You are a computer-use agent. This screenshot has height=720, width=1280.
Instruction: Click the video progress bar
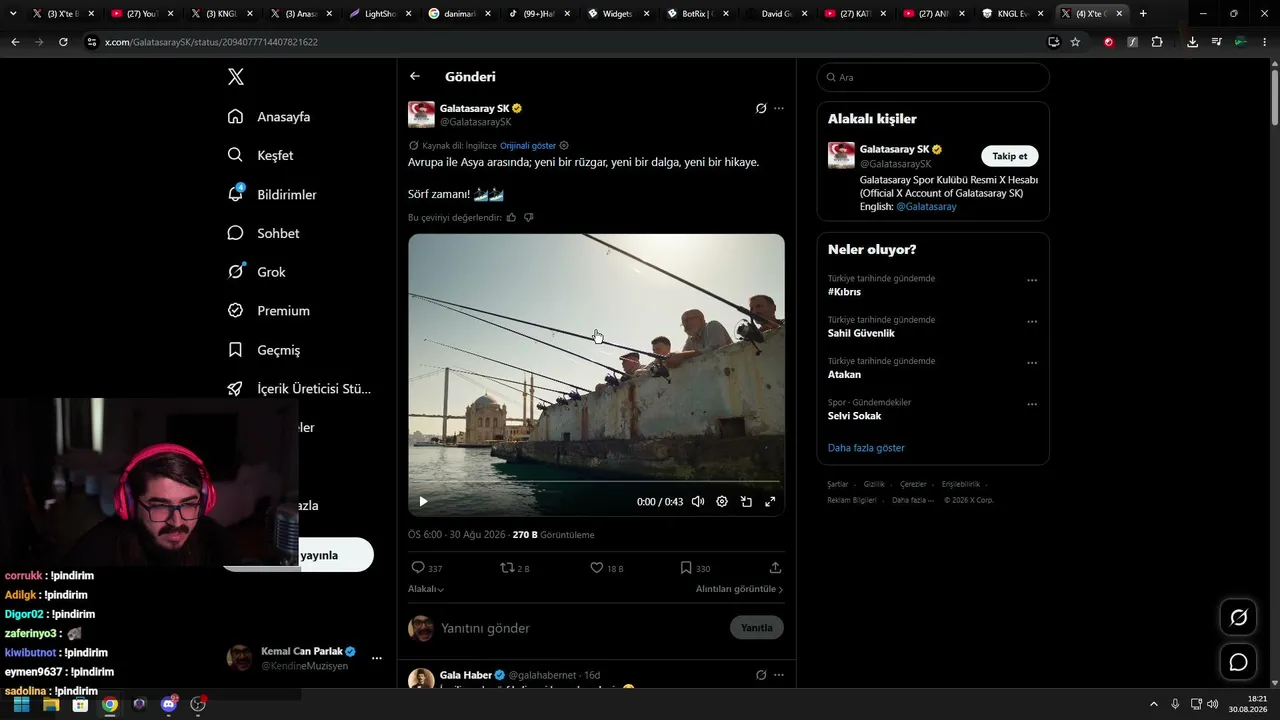click(x=596, y=481)
